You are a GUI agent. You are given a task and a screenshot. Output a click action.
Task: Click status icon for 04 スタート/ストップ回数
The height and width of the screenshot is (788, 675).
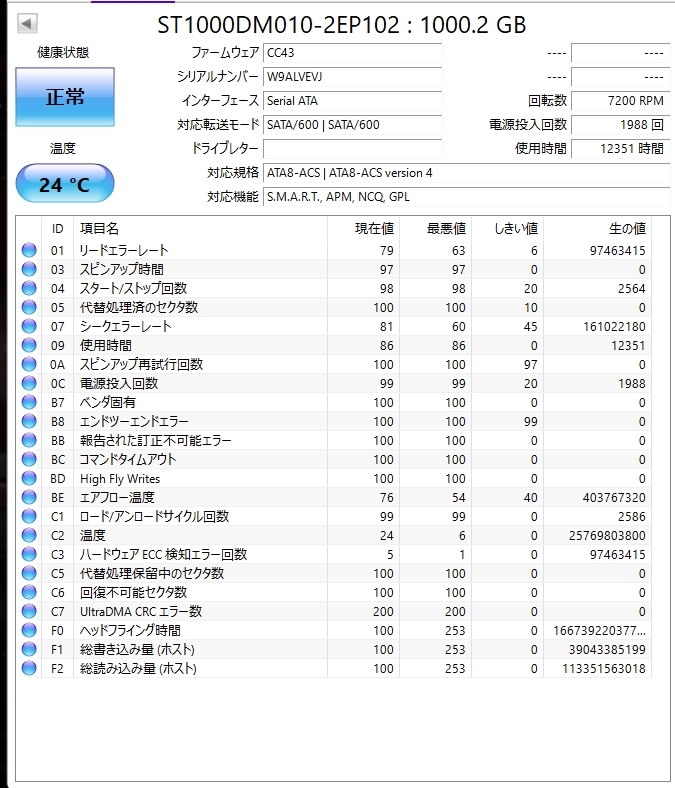[29, 288]
